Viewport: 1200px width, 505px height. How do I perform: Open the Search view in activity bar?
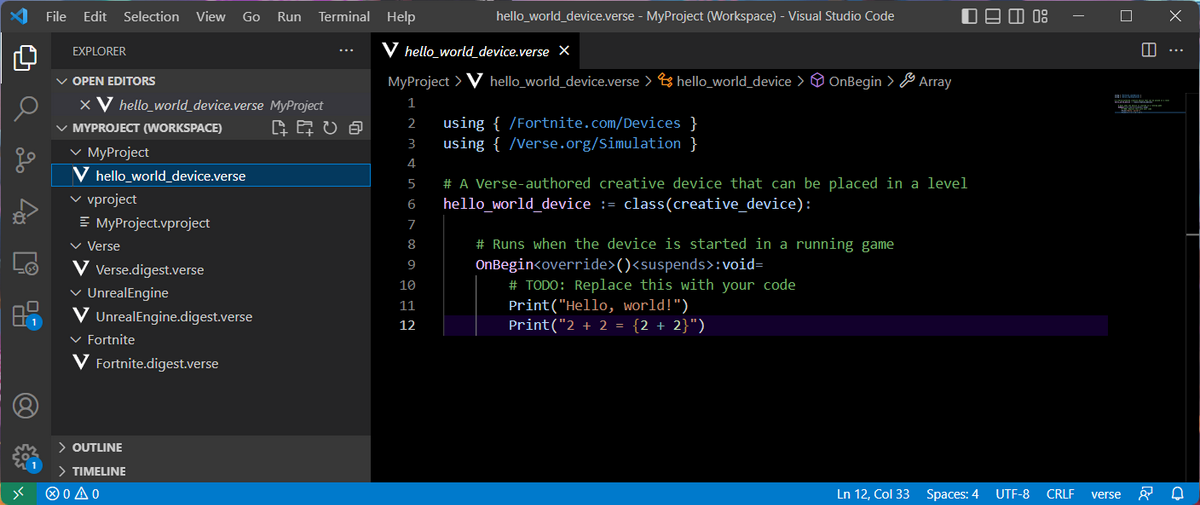[x=25, y=108]
